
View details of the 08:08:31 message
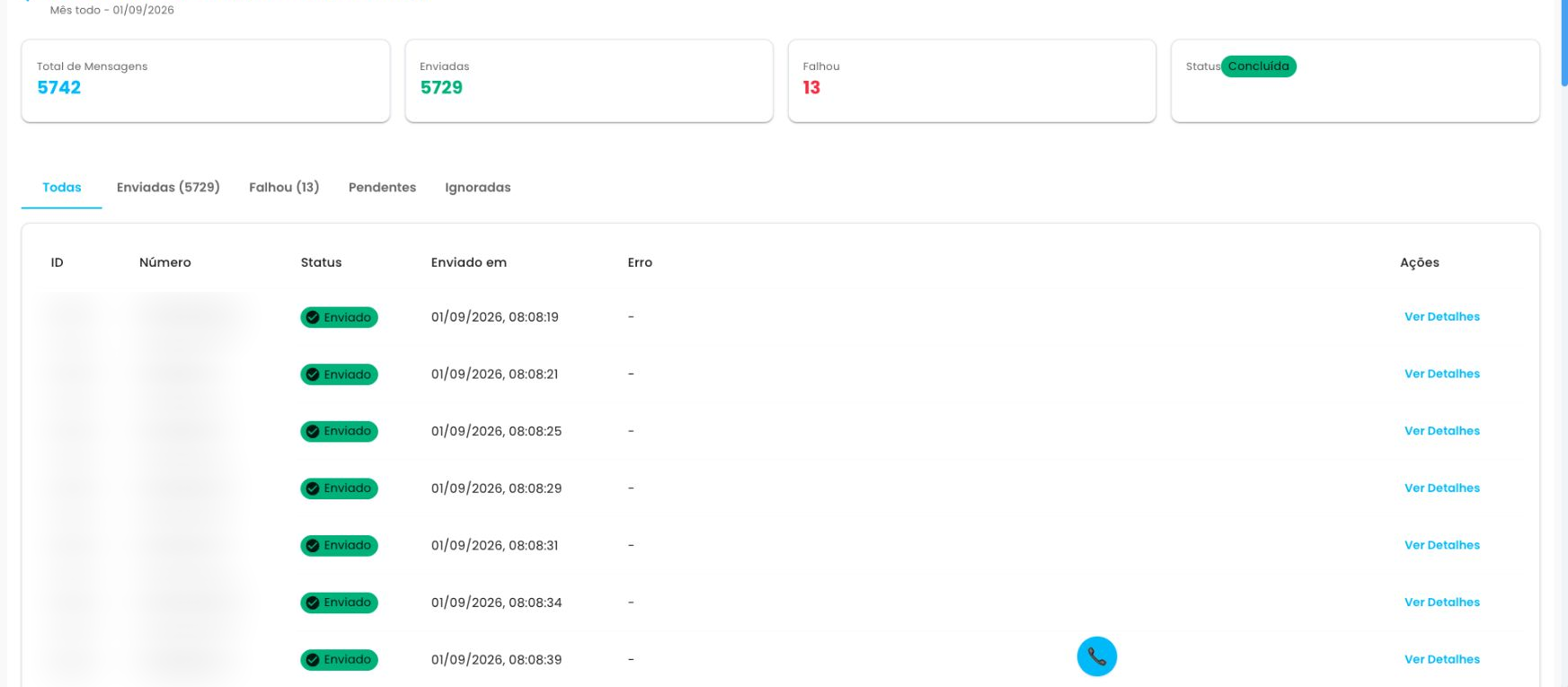click(x=1441, y=545)
